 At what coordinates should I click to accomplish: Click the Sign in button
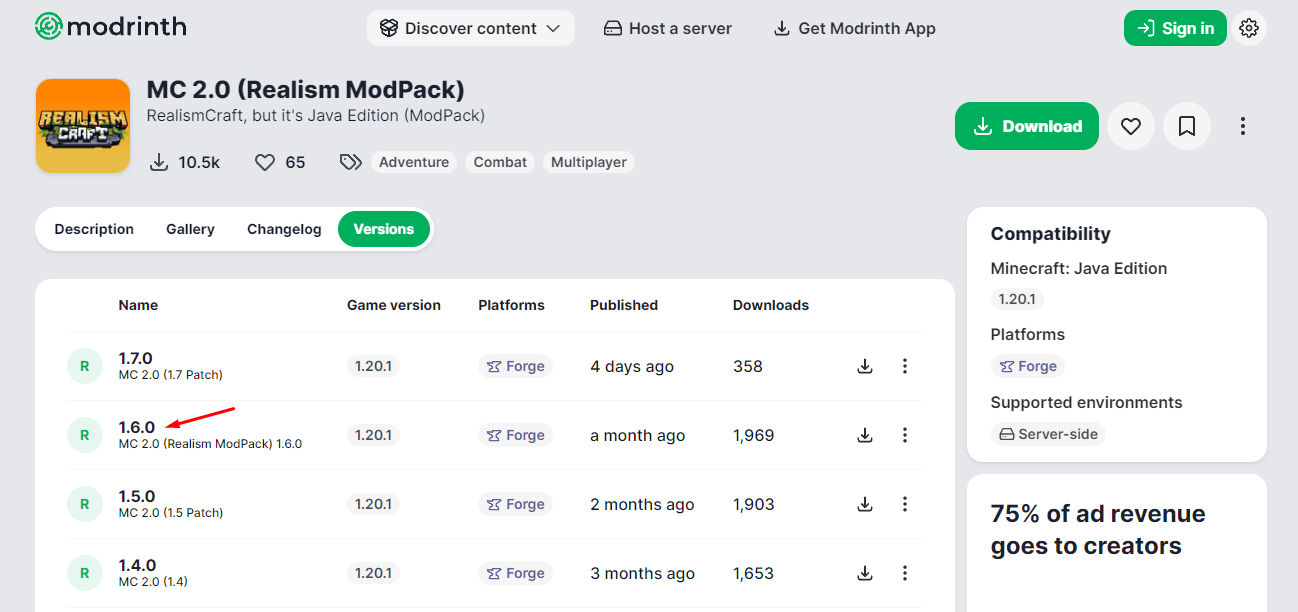tap(1175, 28)
